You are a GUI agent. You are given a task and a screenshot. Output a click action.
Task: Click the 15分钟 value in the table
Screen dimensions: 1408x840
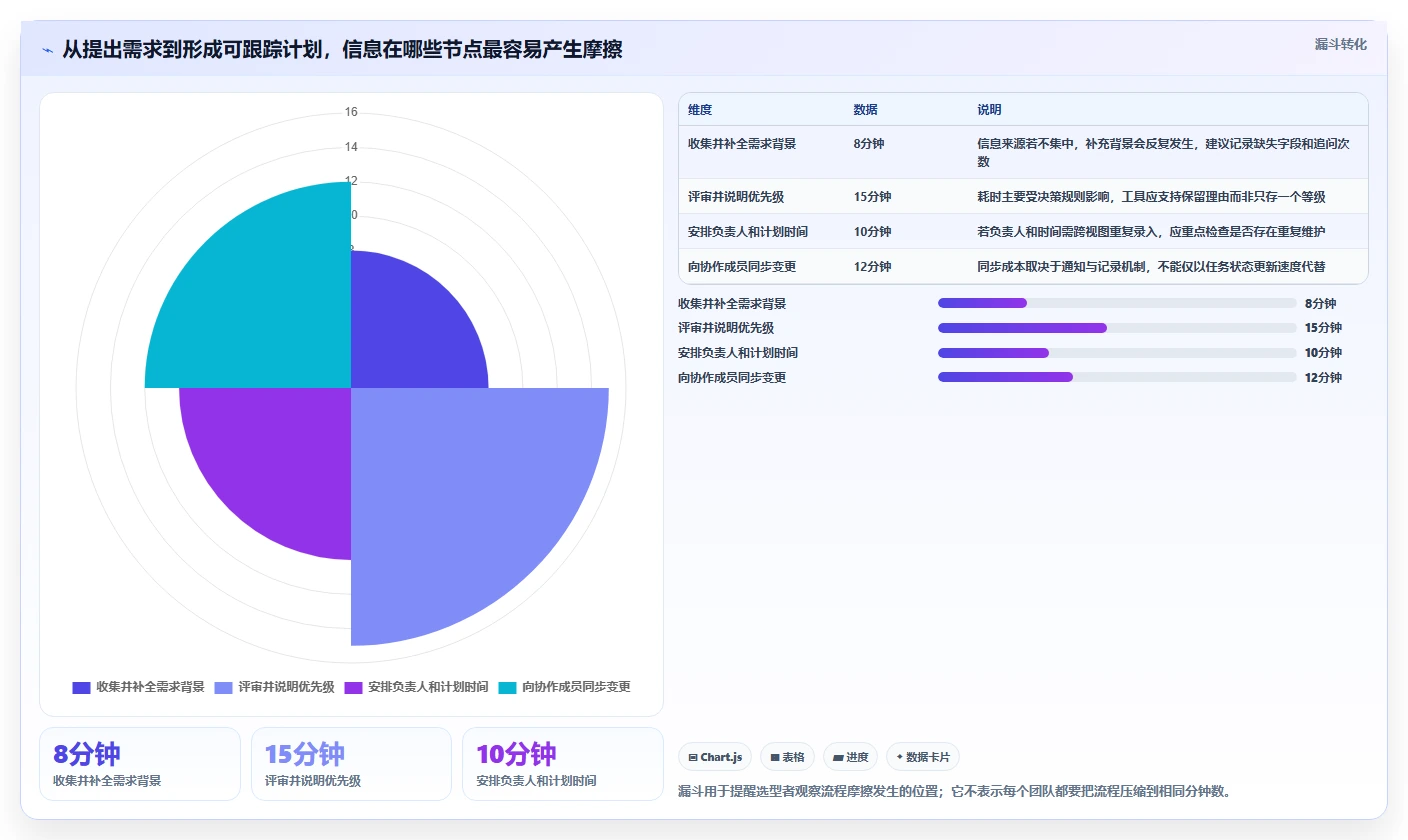click(x=872, y=197)
